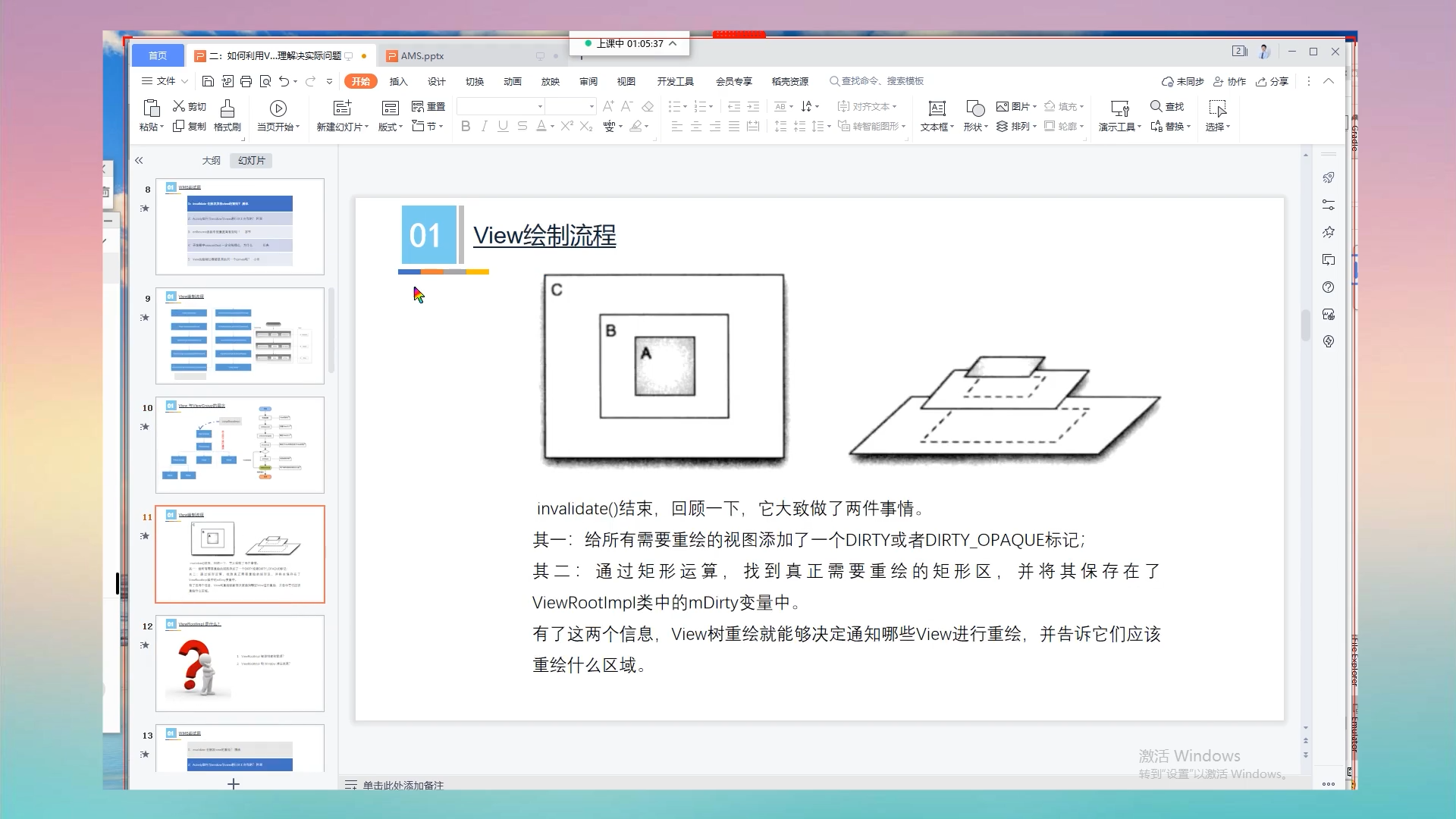Toggle Bold formatting

(466, 127)
